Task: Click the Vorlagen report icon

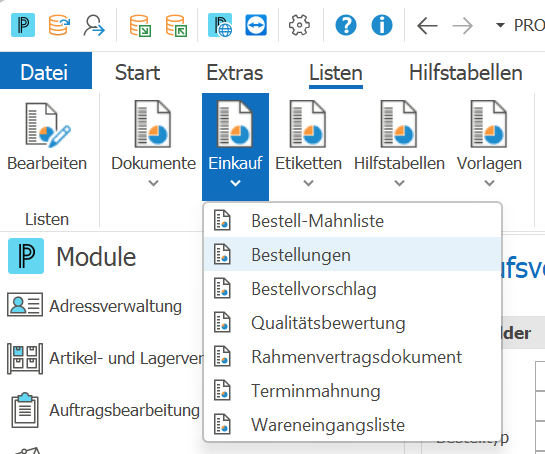Action: [x=489, y=124]
